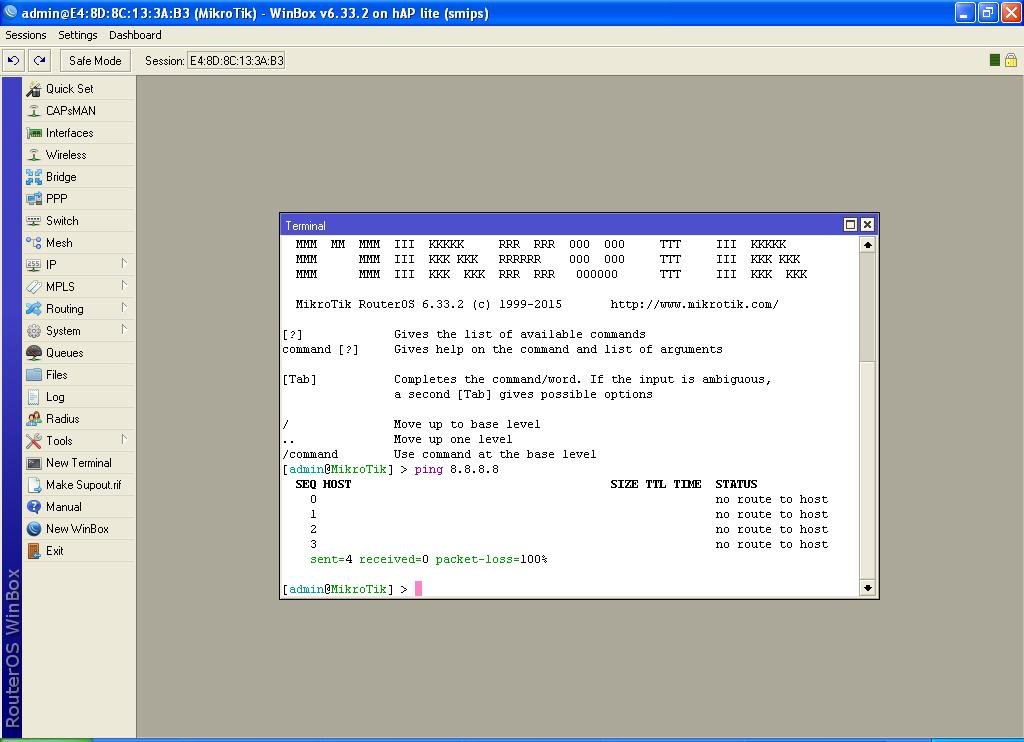
Task: Click the Manual label in sidebar
Action: [x=64, y=507]
